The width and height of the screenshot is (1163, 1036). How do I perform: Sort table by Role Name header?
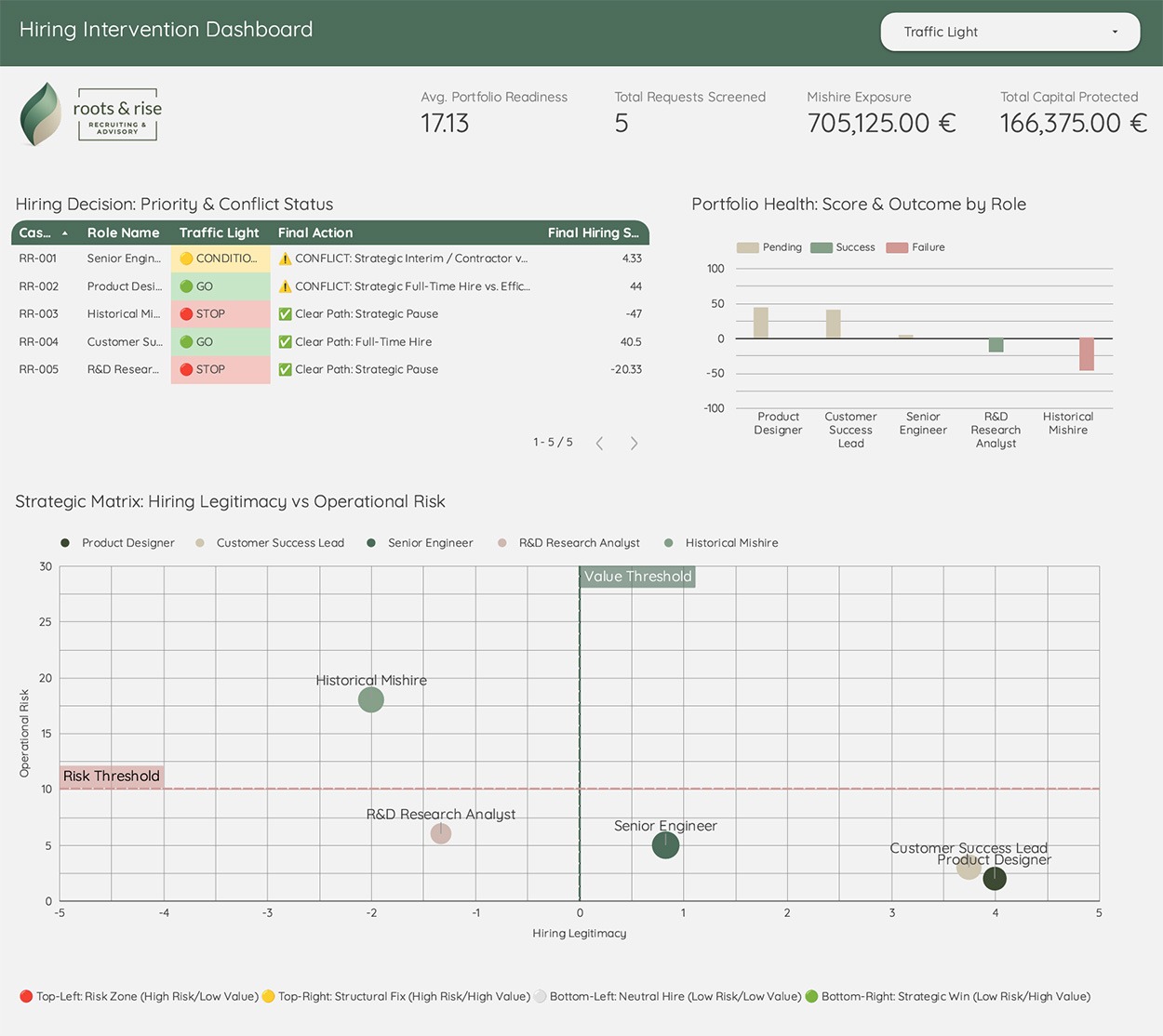(x=123, y=233)
